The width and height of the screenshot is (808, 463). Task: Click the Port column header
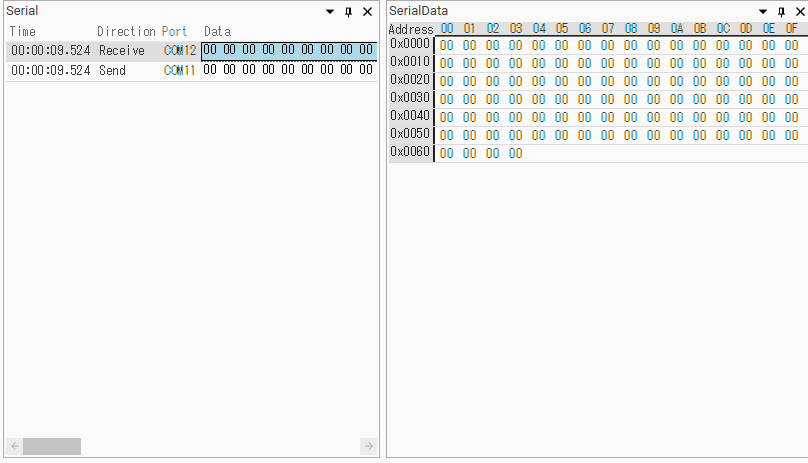pos(174,31)
